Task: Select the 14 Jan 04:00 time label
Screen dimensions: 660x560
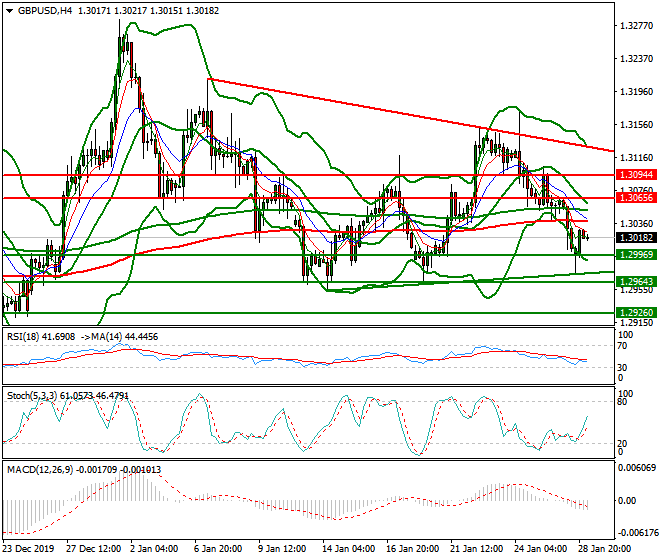Action: tap(349, 549)
